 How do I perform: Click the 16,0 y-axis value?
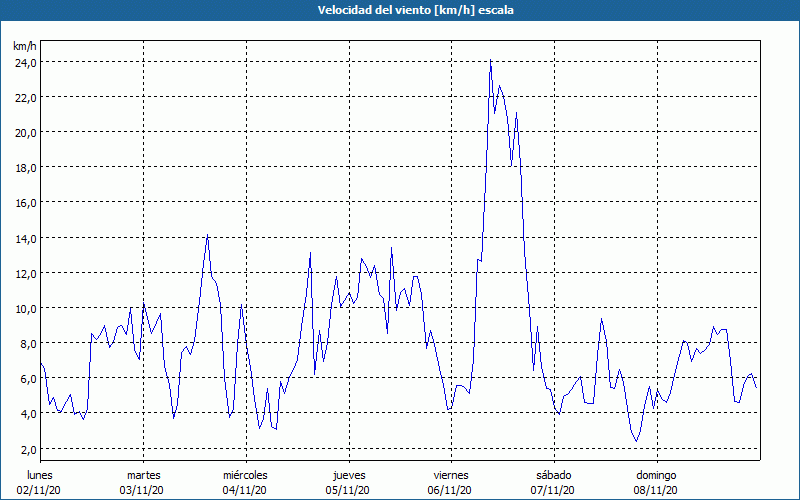tap(26, 203)
